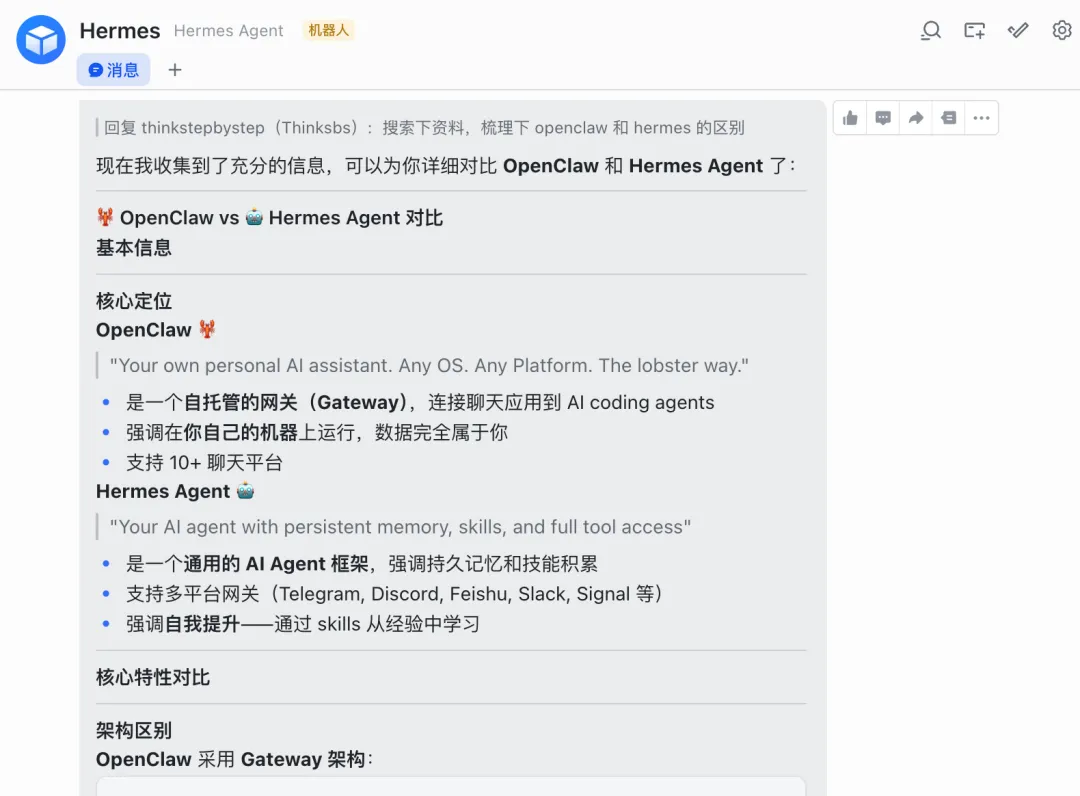Click quote 'Your AI agent with persistent memory'
Screen dimensions: 1080x796
pyautogui.click(x=400, y=527)
